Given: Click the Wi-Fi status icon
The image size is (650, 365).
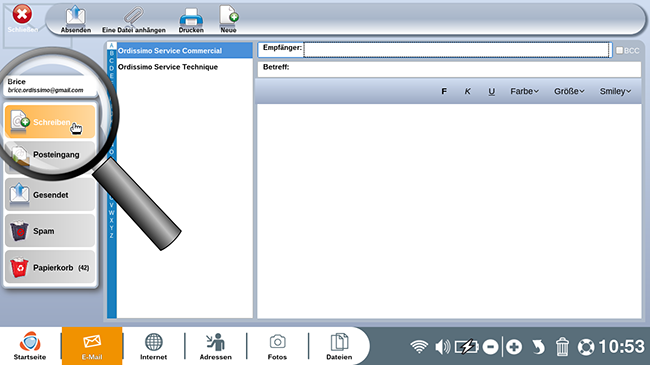Looking at the screenshot, I should coord(419,346).
